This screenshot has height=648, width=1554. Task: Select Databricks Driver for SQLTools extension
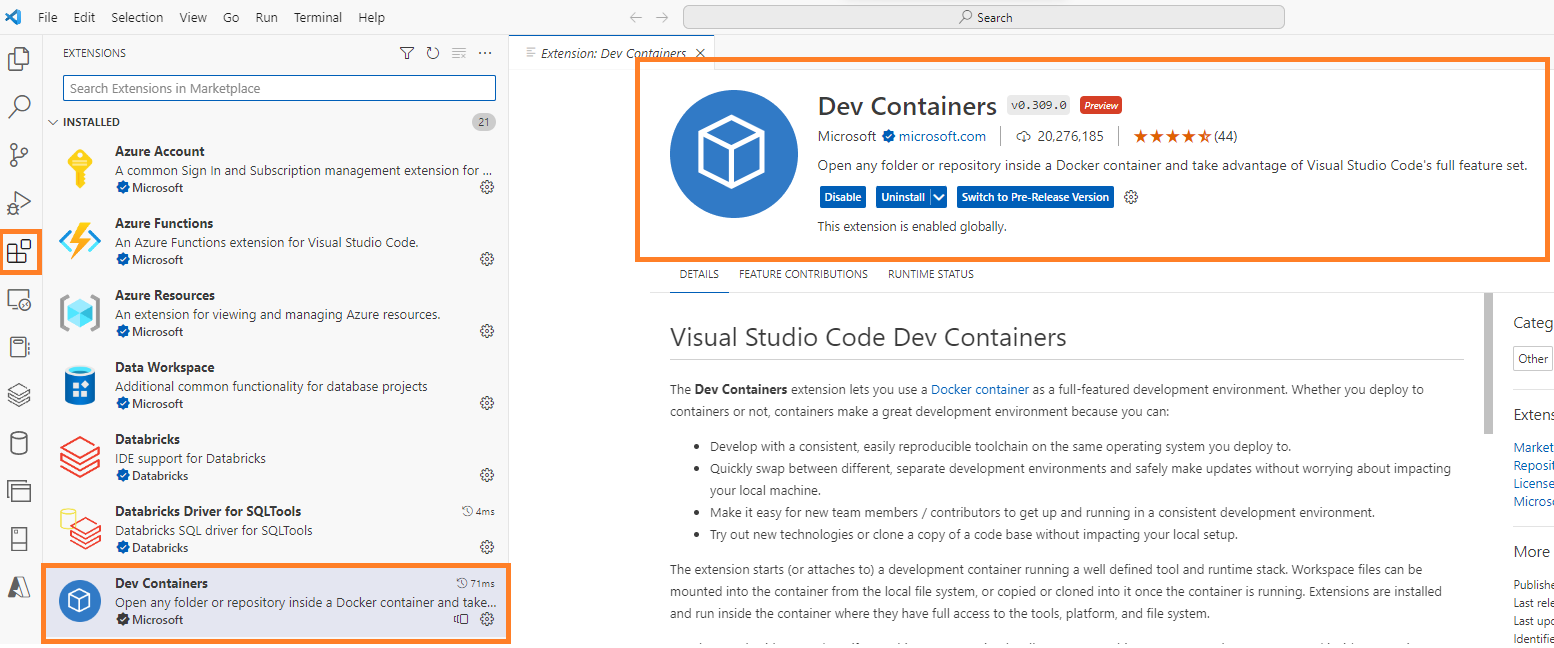pyautogui.click(x=275, y=529)
